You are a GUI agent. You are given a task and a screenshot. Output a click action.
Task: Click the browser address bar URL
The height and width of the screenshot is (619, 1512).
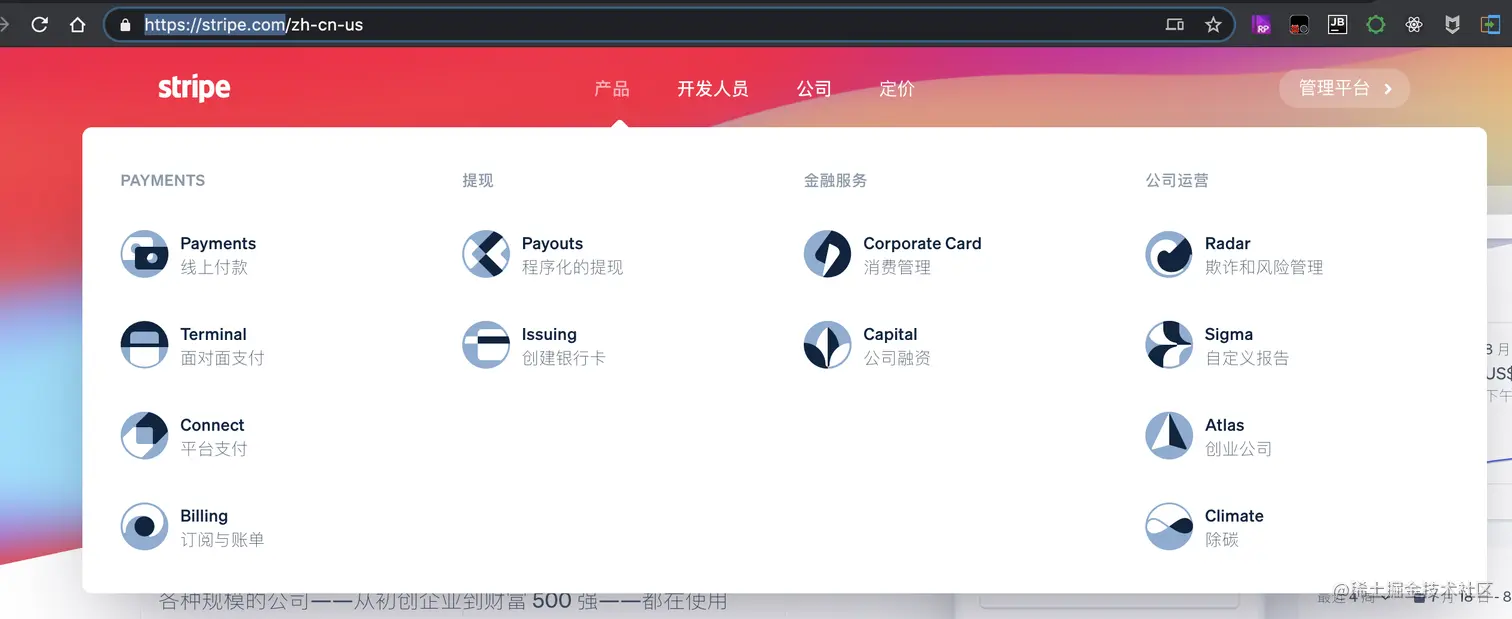254,25
